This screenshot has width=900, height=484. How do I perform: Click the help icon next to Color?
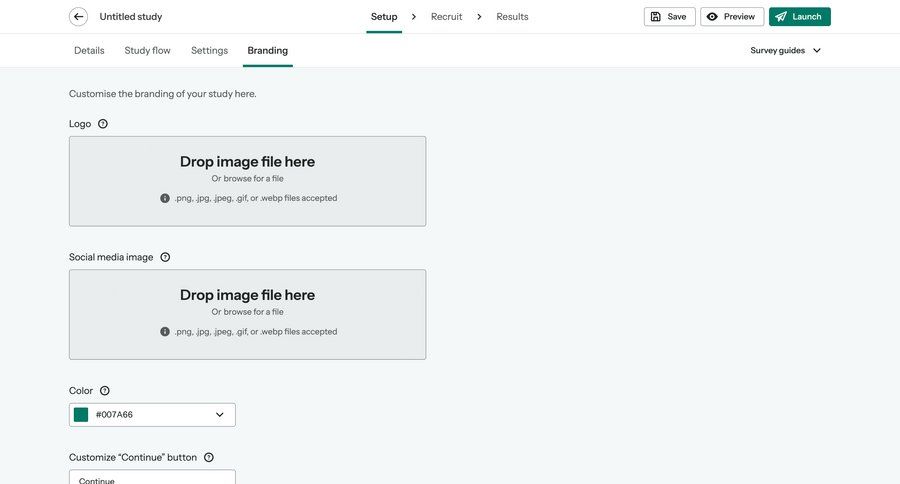tap(105, 391)
